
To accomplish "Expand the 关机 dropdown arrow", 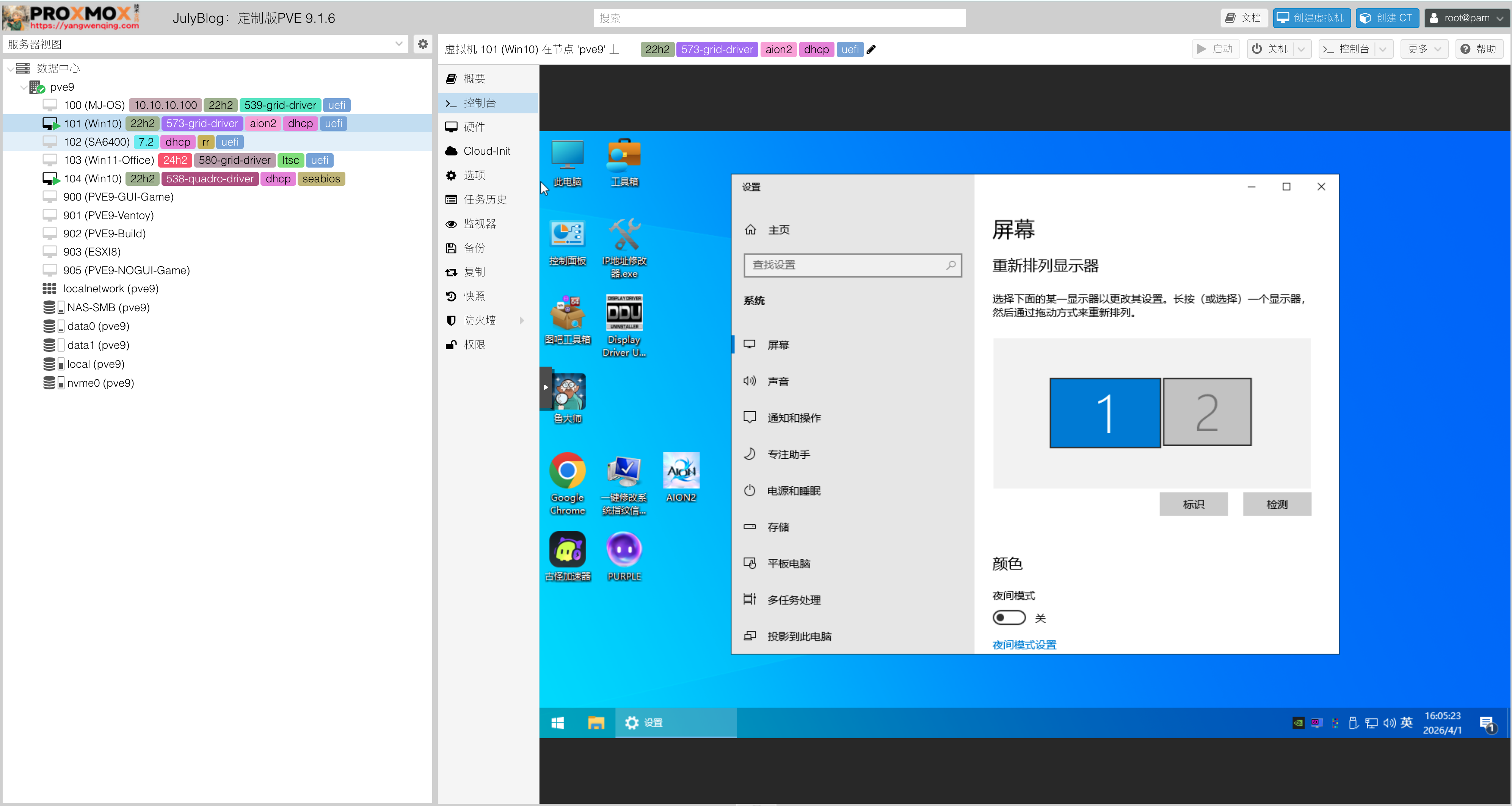I will pos(1301,49).
